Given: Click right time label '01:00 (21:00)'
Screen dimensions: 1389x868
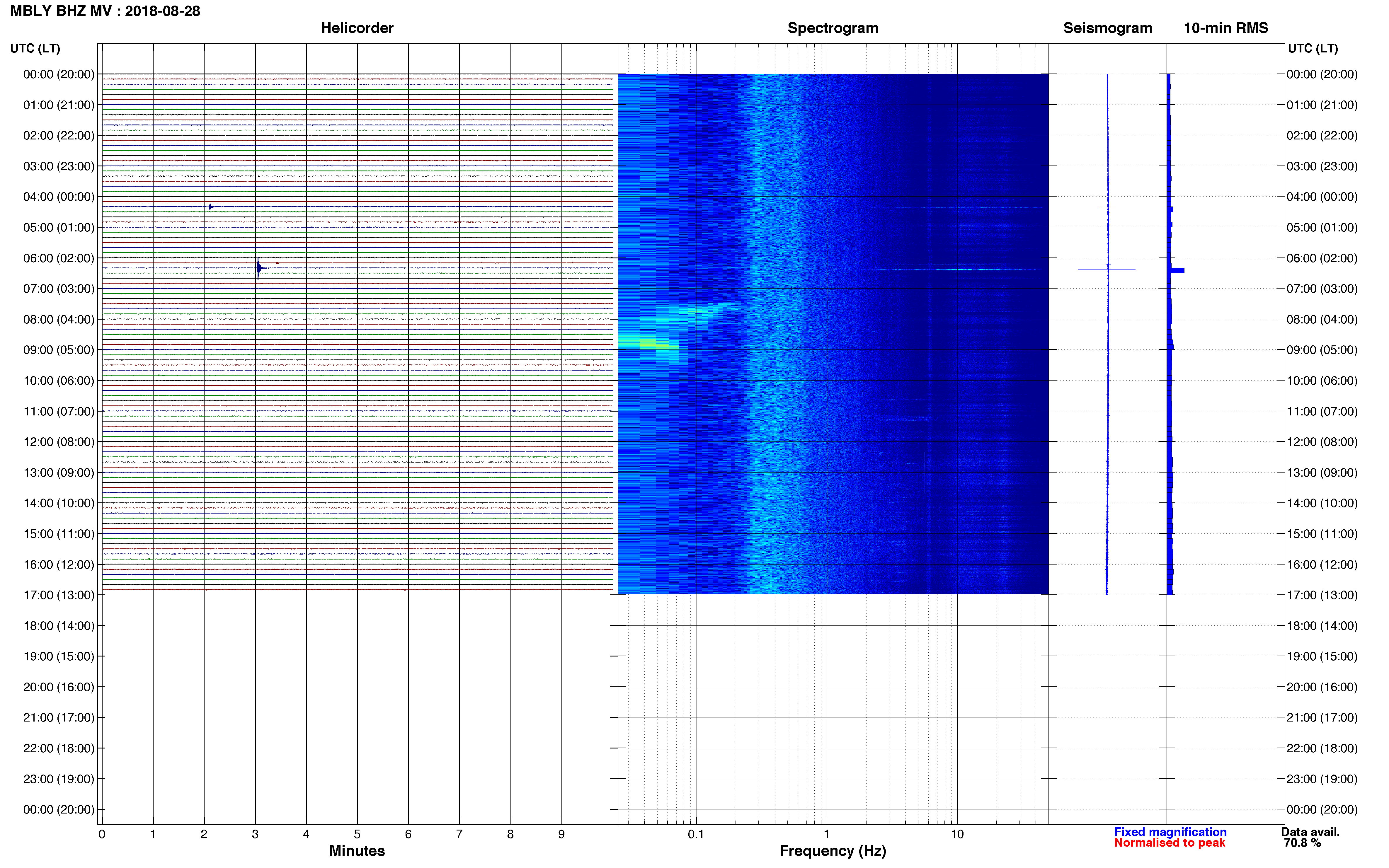Looking at the screenshot, I should 1322,105.
